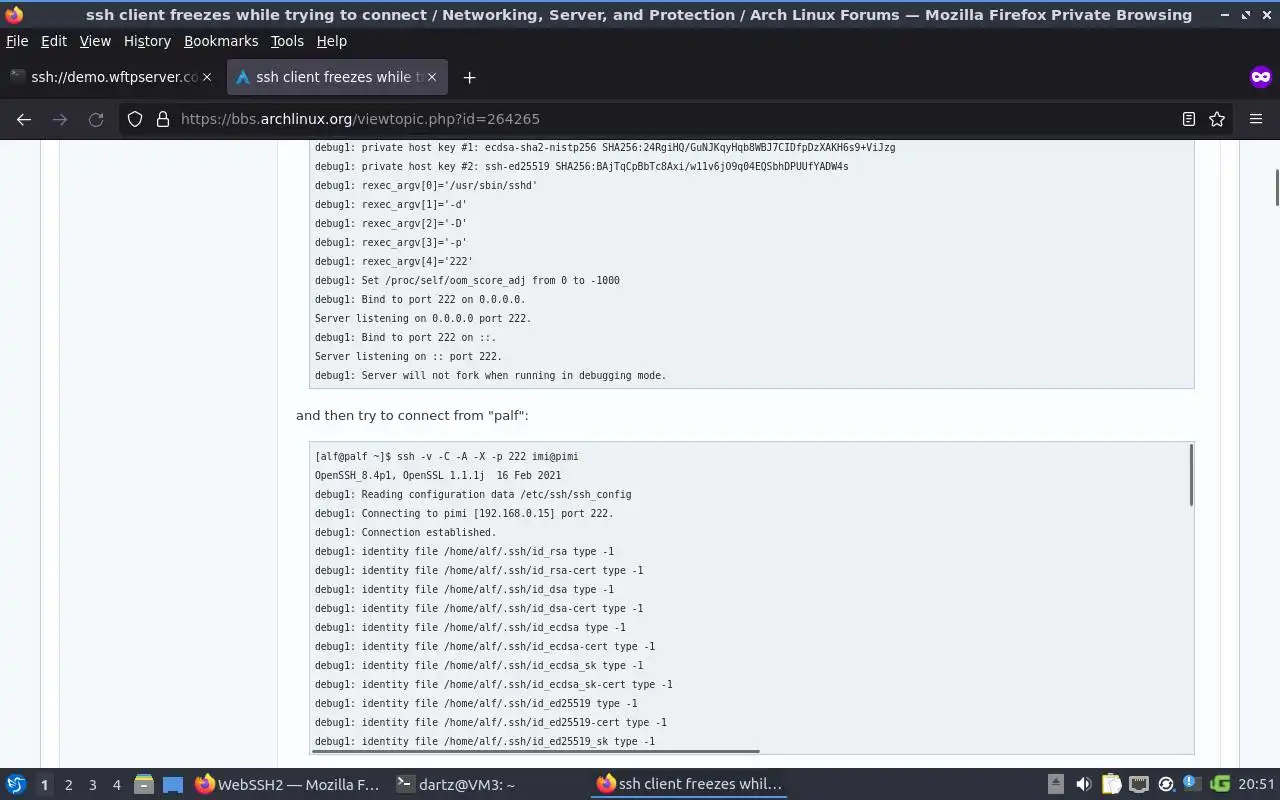Click the 'Connection established.' debug line
Image resolution: width=1280 pixels, height=800 pixels.
(405, 532)
